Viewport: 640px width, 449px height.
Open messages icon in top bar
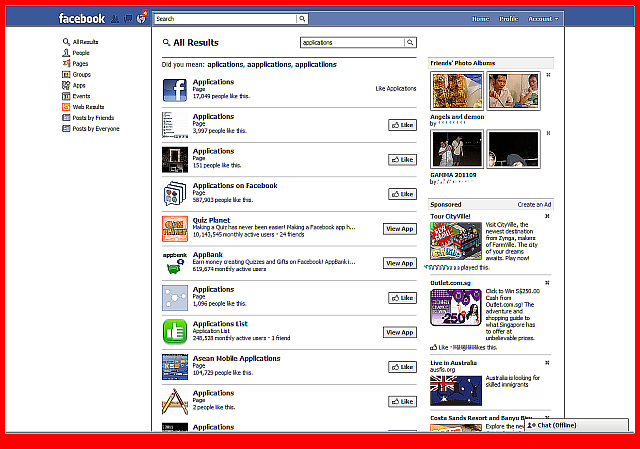pyautogui.click(x=128, y=19)
